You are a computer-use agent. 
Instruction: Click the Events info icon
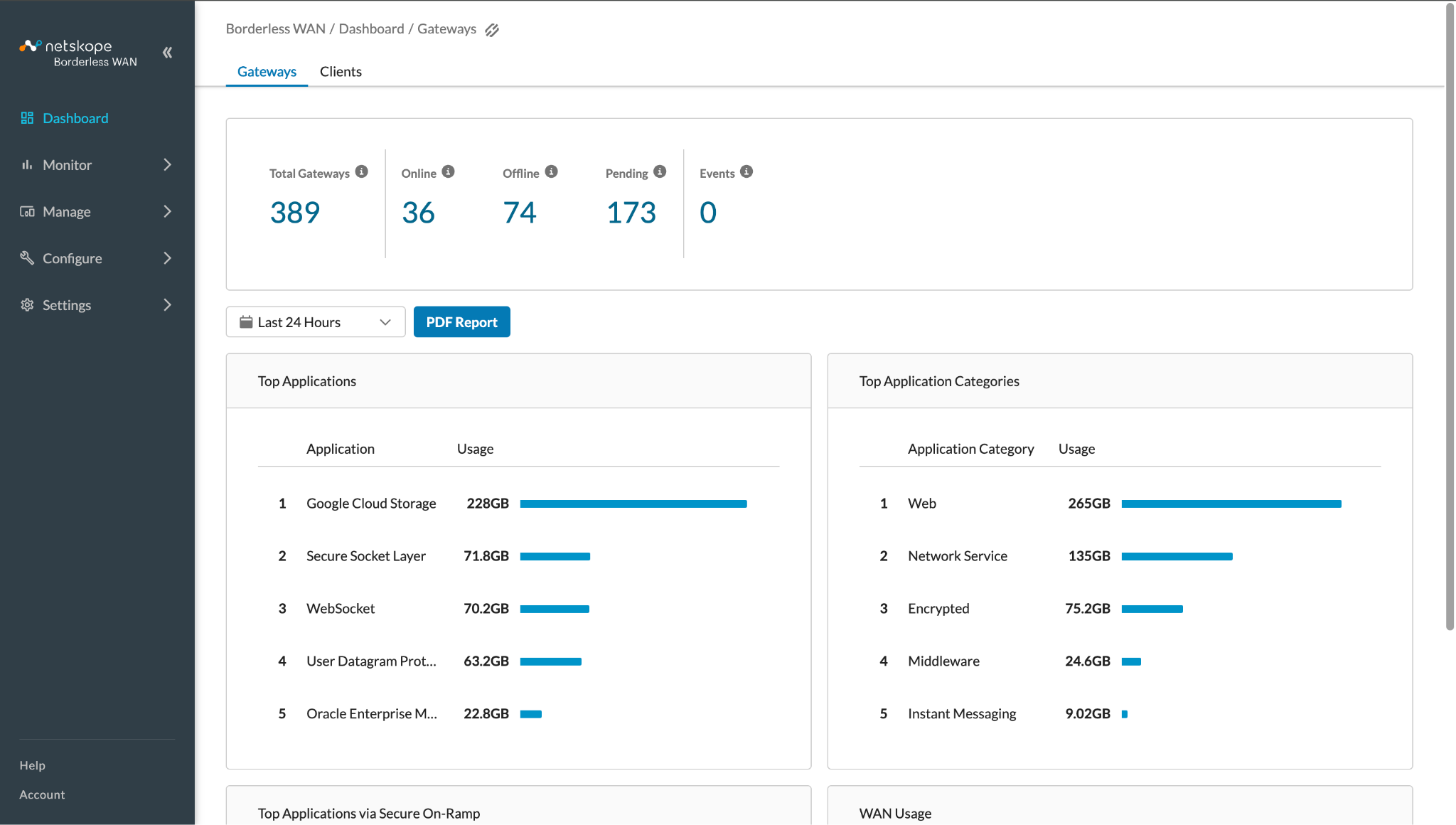(x=746, y=171)
